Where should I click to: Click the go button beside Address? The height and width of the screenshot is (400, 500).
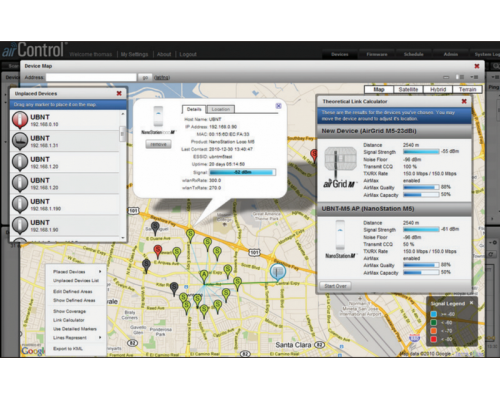145,77
